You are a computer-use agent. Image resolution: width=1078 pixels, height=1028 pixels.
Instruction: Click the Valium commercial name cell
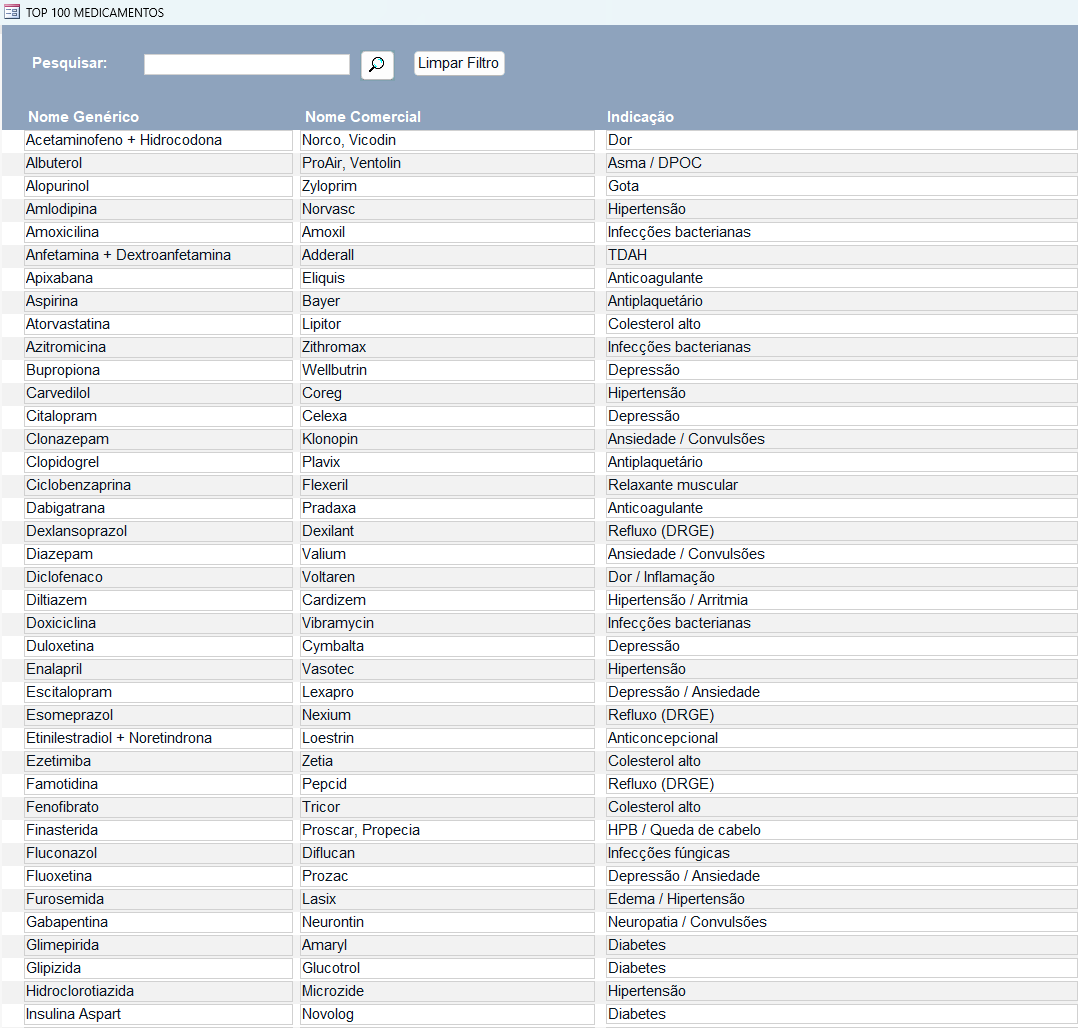pyautogui.click(x=447, y=554)
